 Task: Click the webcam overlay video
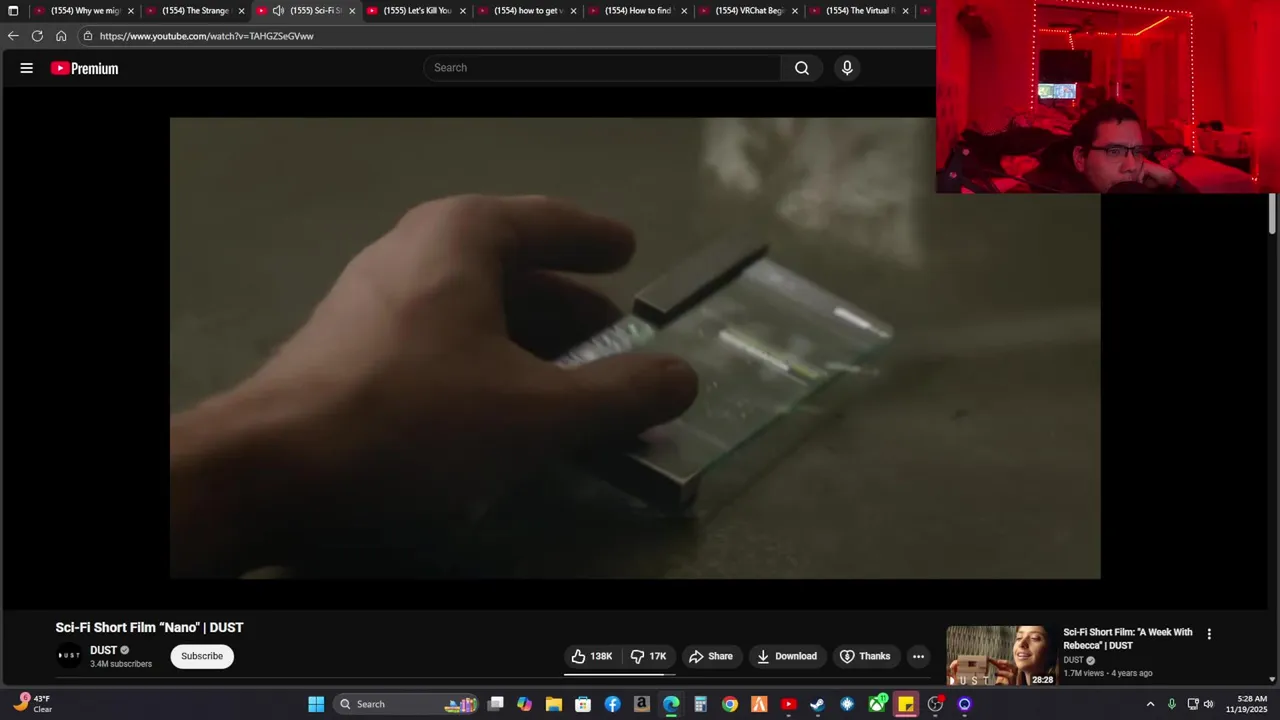[1108, 96]
